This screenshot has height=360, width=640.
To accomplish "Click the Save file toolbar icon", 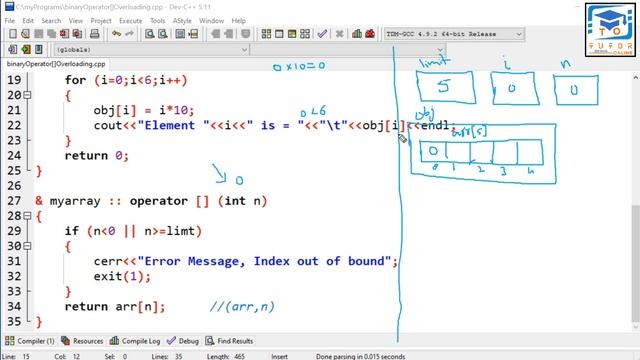I will point(38,34).
